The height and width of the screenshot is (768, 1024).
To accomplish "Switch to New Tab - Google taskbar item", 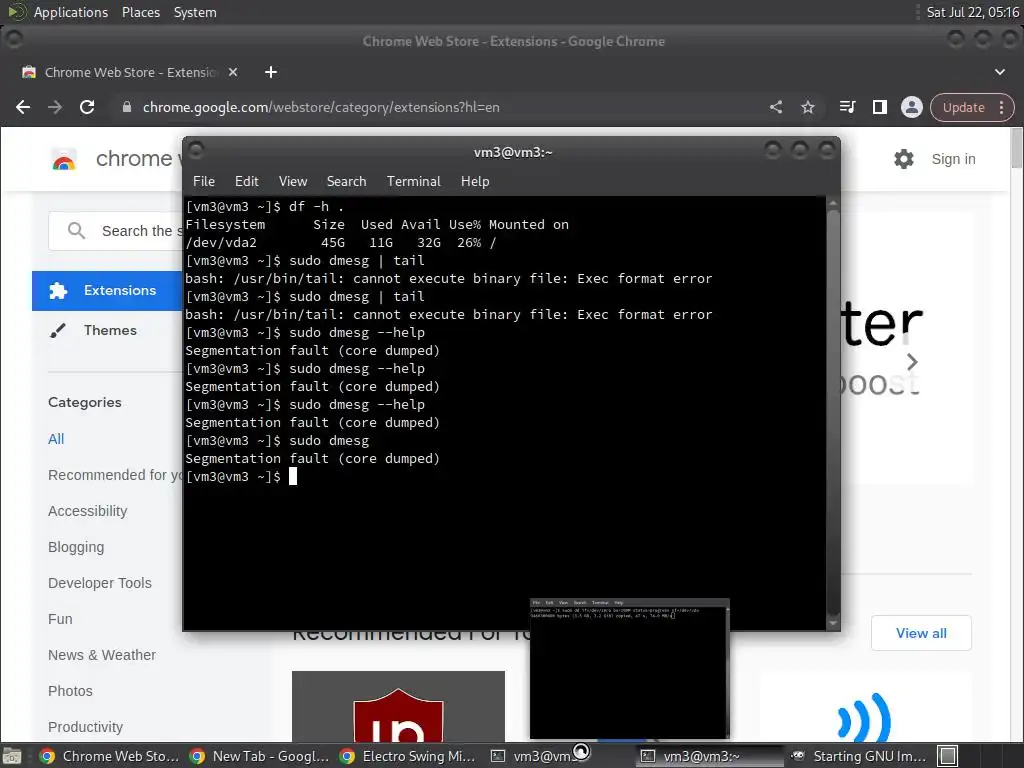I will click(259, 756).
